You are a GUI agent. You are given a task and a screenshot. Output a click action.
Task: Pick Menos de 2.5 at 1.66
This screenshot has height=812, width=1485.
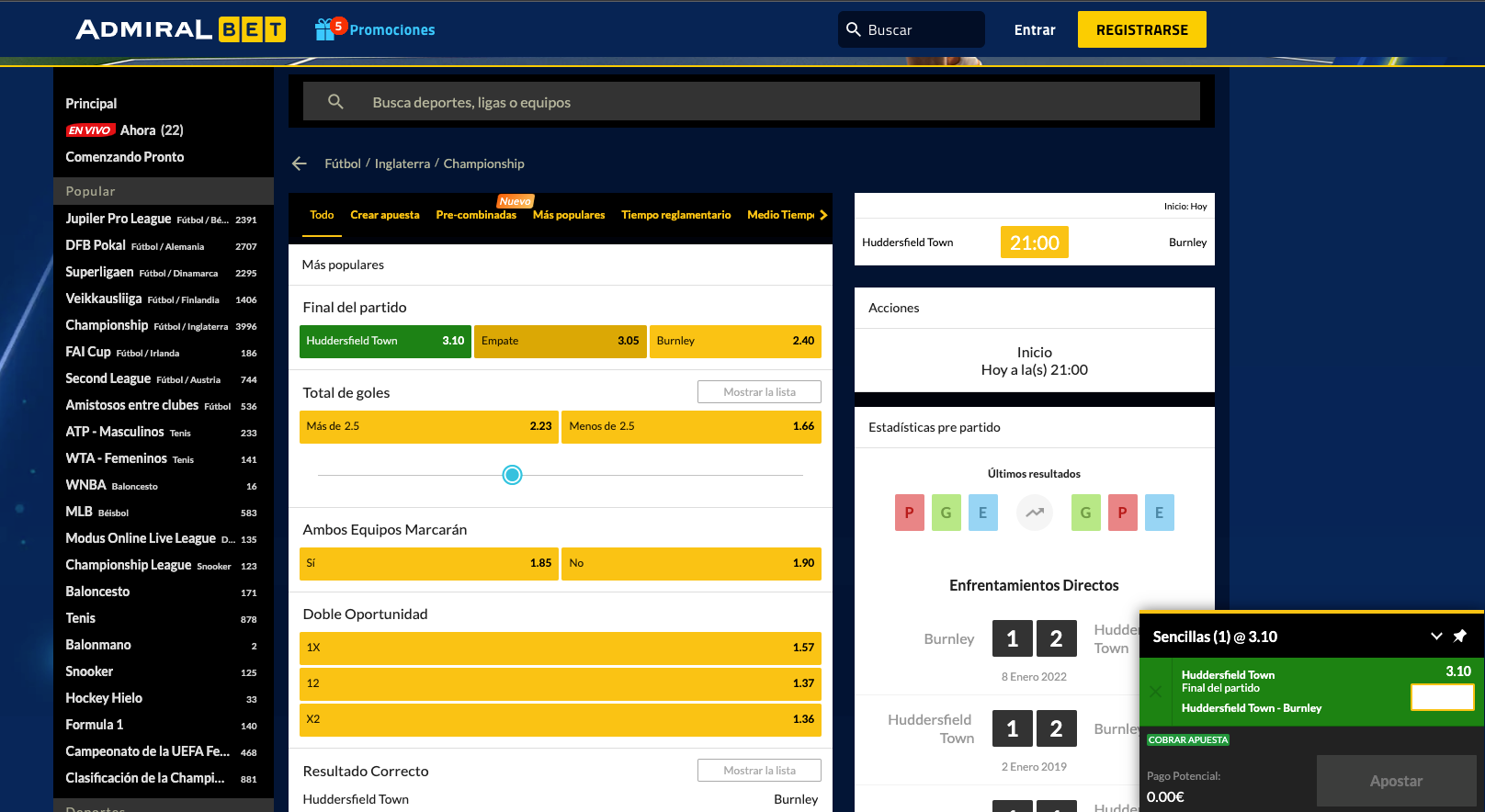click(x=691, y=426)
